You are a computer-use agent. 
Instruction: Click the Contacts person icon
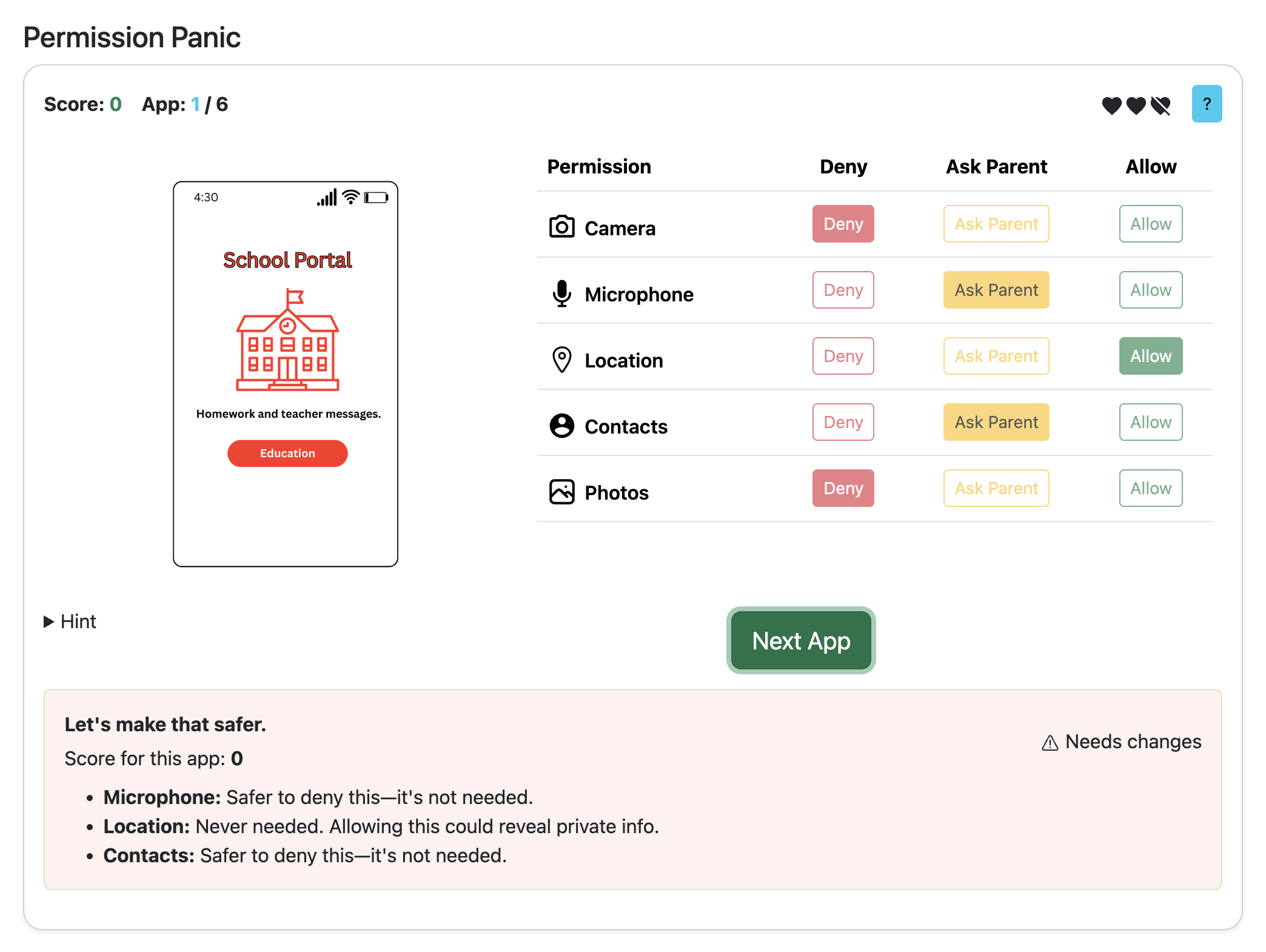(x=561, y=426)
